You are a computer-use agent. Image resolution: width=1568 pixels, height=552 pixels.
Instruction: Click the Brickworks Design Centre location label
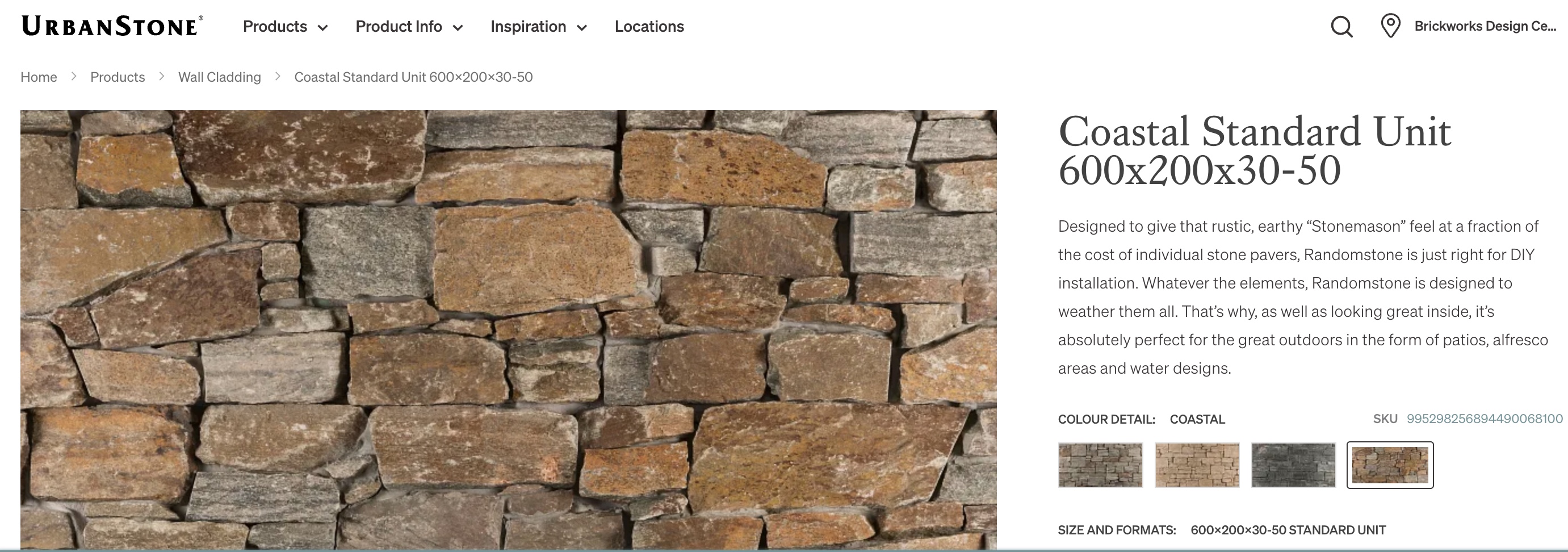click(x=1485, y=26)
